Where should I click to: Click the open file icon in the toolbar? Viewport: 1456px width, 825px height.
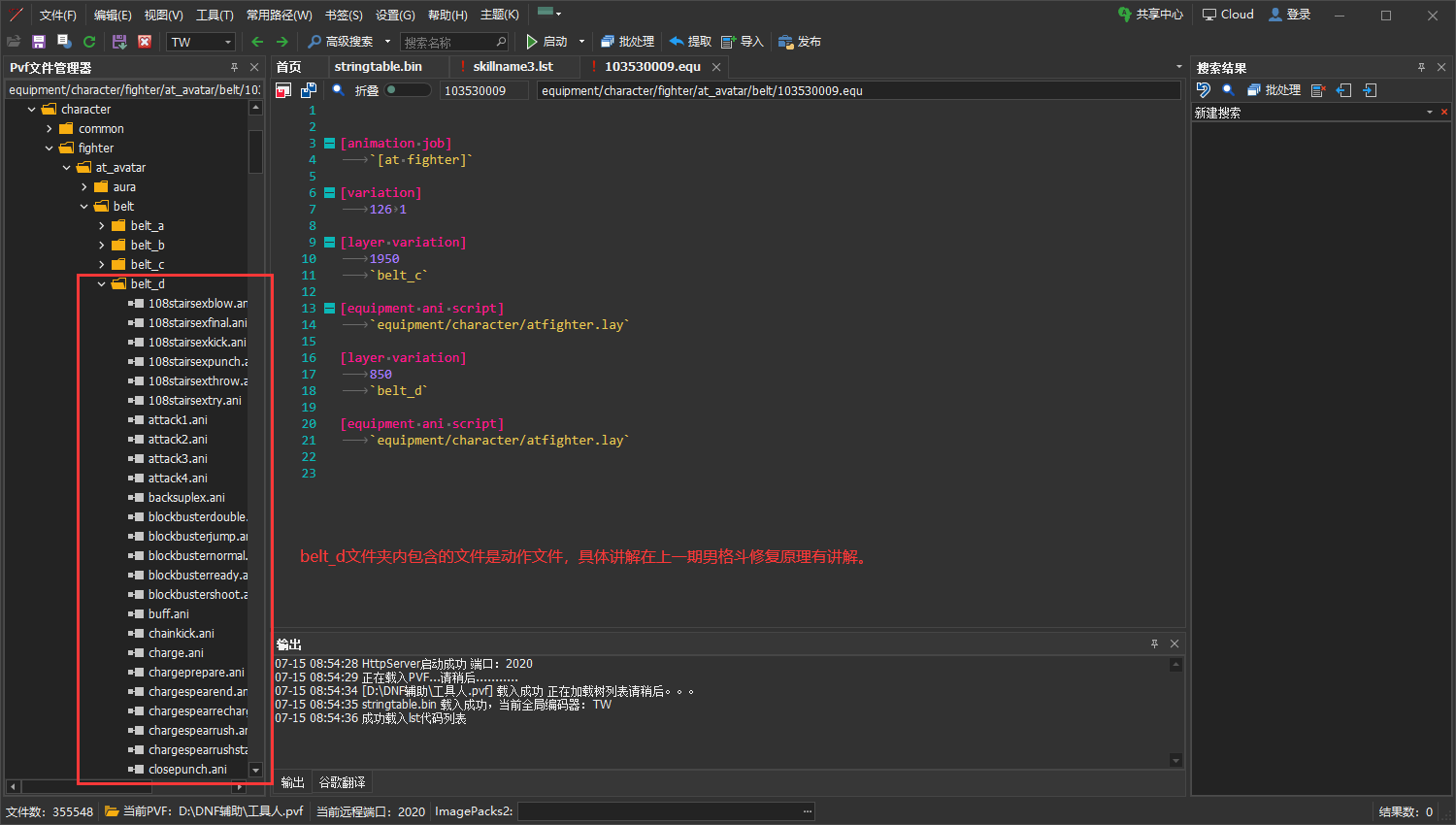(x=14, y=42)
